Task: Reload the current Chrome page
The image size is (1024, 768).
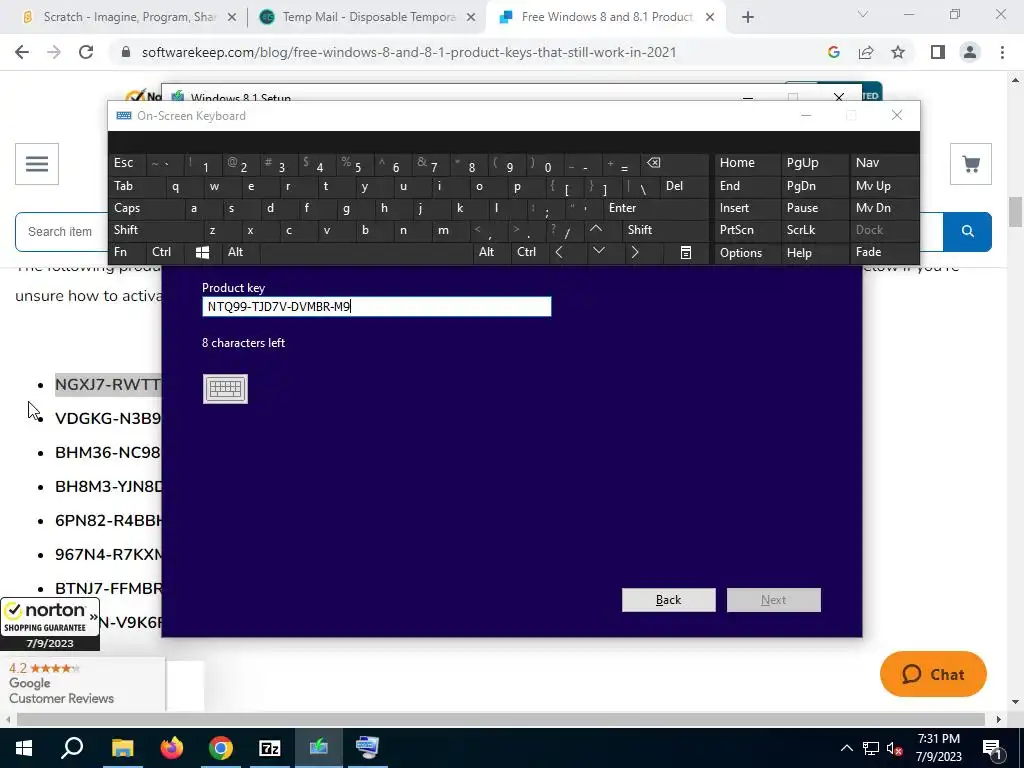Action: [x=86, y=52]
